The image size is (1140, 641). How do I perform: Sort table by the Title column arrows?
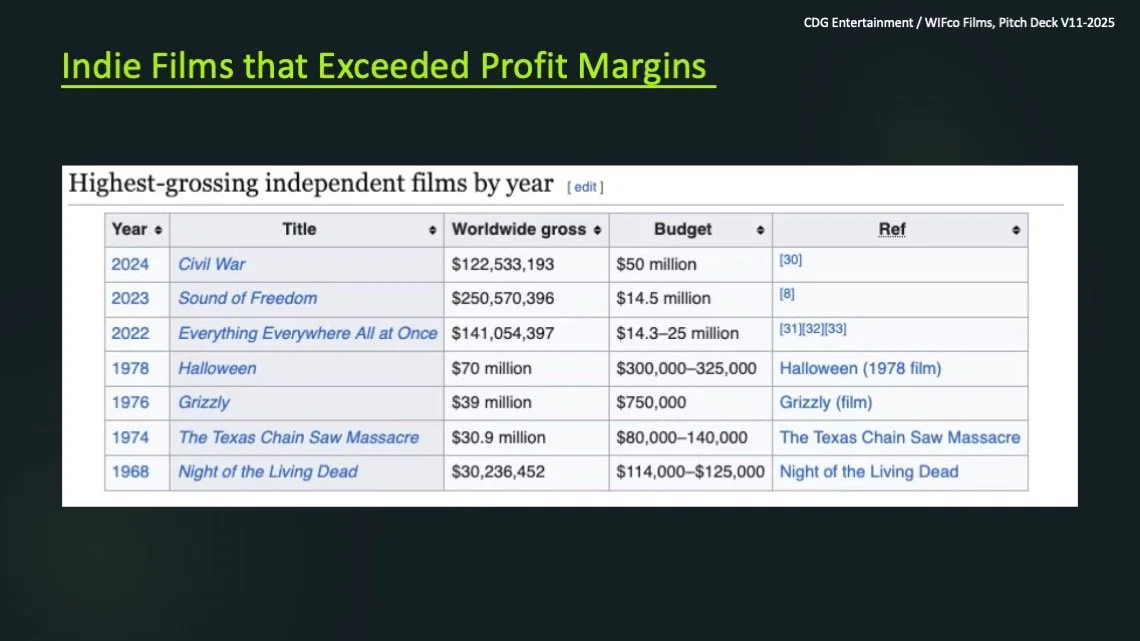pyautogui.click(x=433, y=230)
